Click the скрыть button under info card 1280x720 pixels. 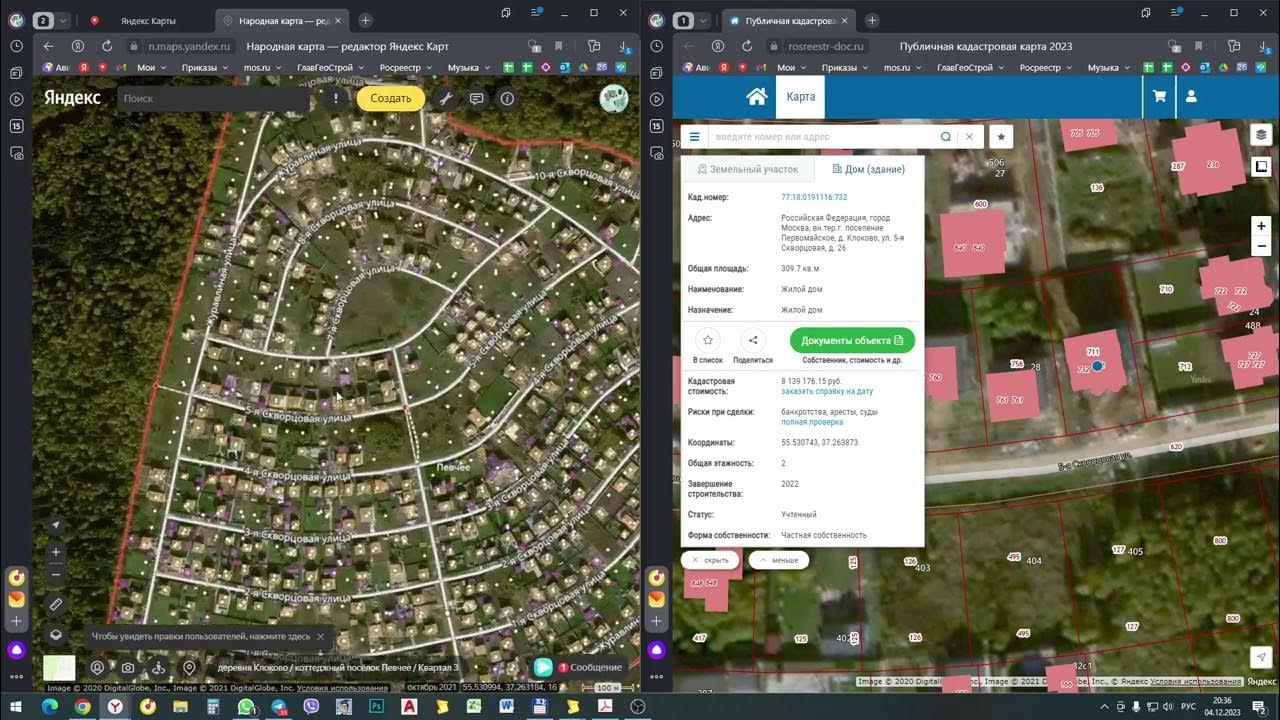click(x=711, y=560)
